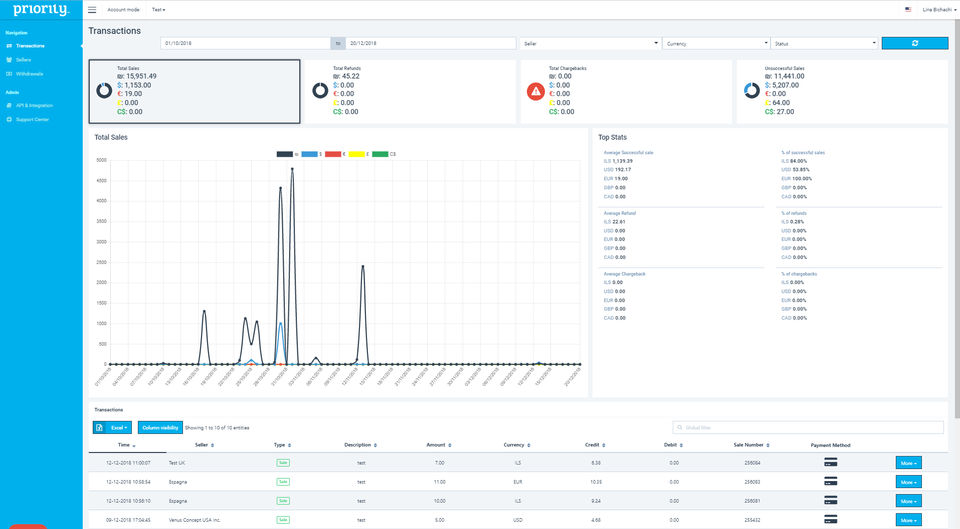Click the Unsuccessful Sales donut icon
Viewport: 960px width, 529px height.
coord(752,91)
